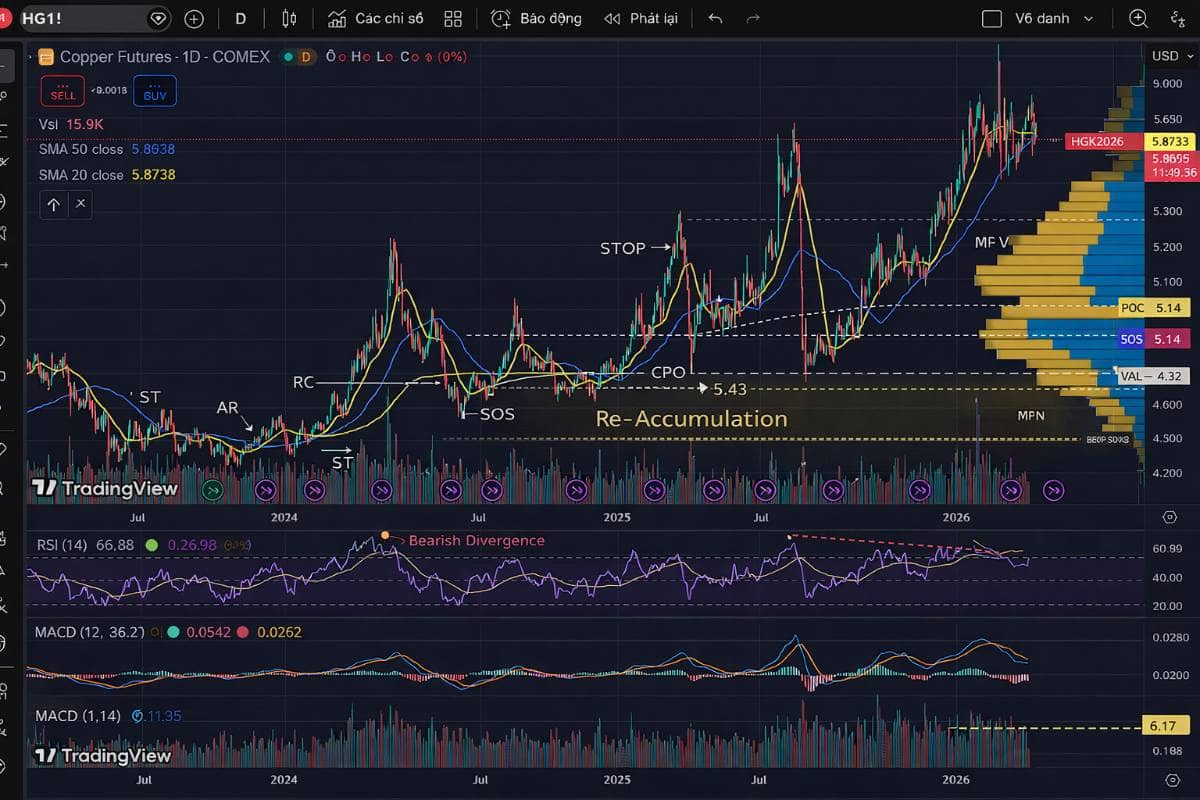Undo the last chart action
This screenshot has height=800, width=1200.
pos(715,18)
